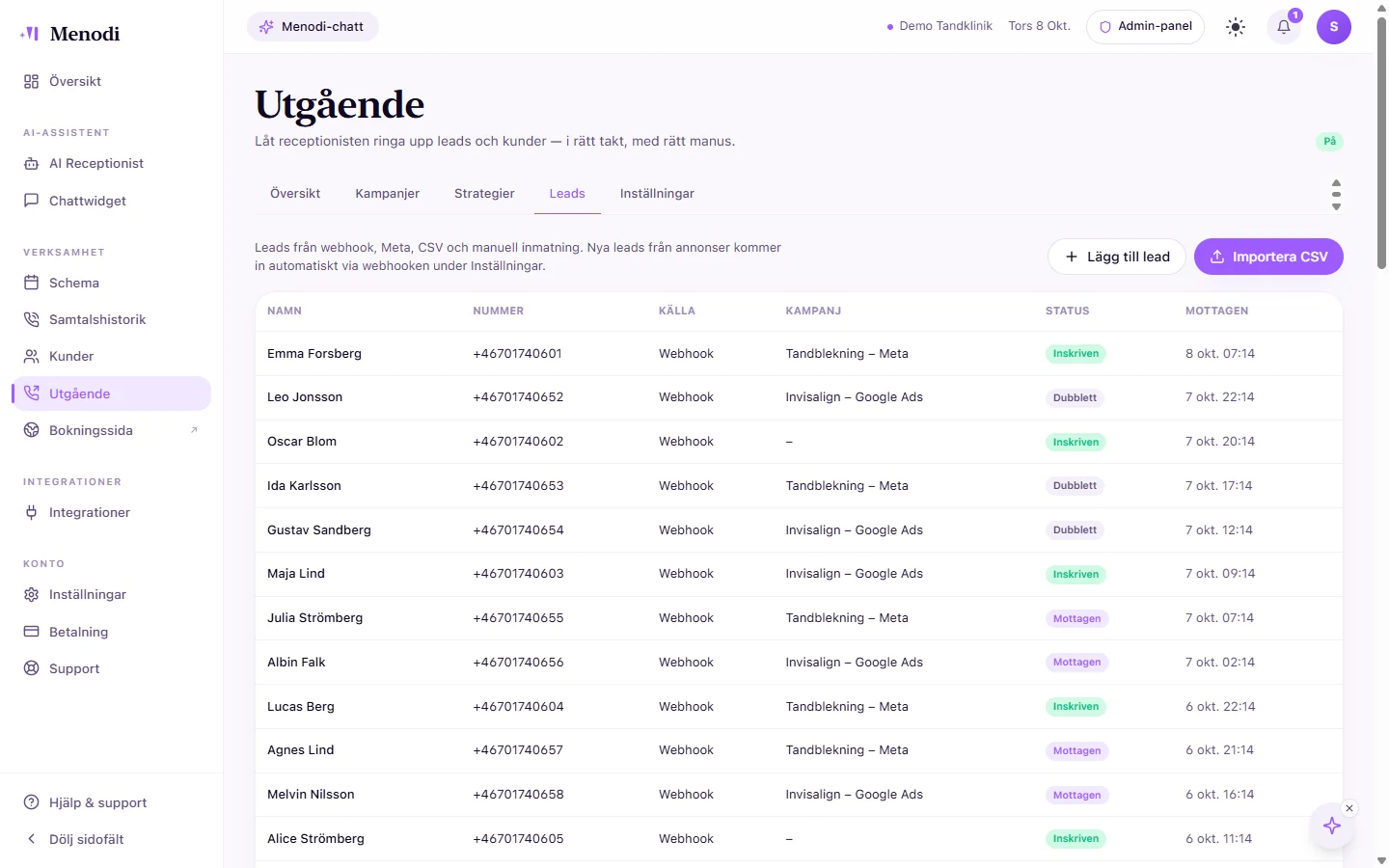Click the Importera CSV button
The image size is (1389, 868).
pyautogui.click(x=1268, y=257)
